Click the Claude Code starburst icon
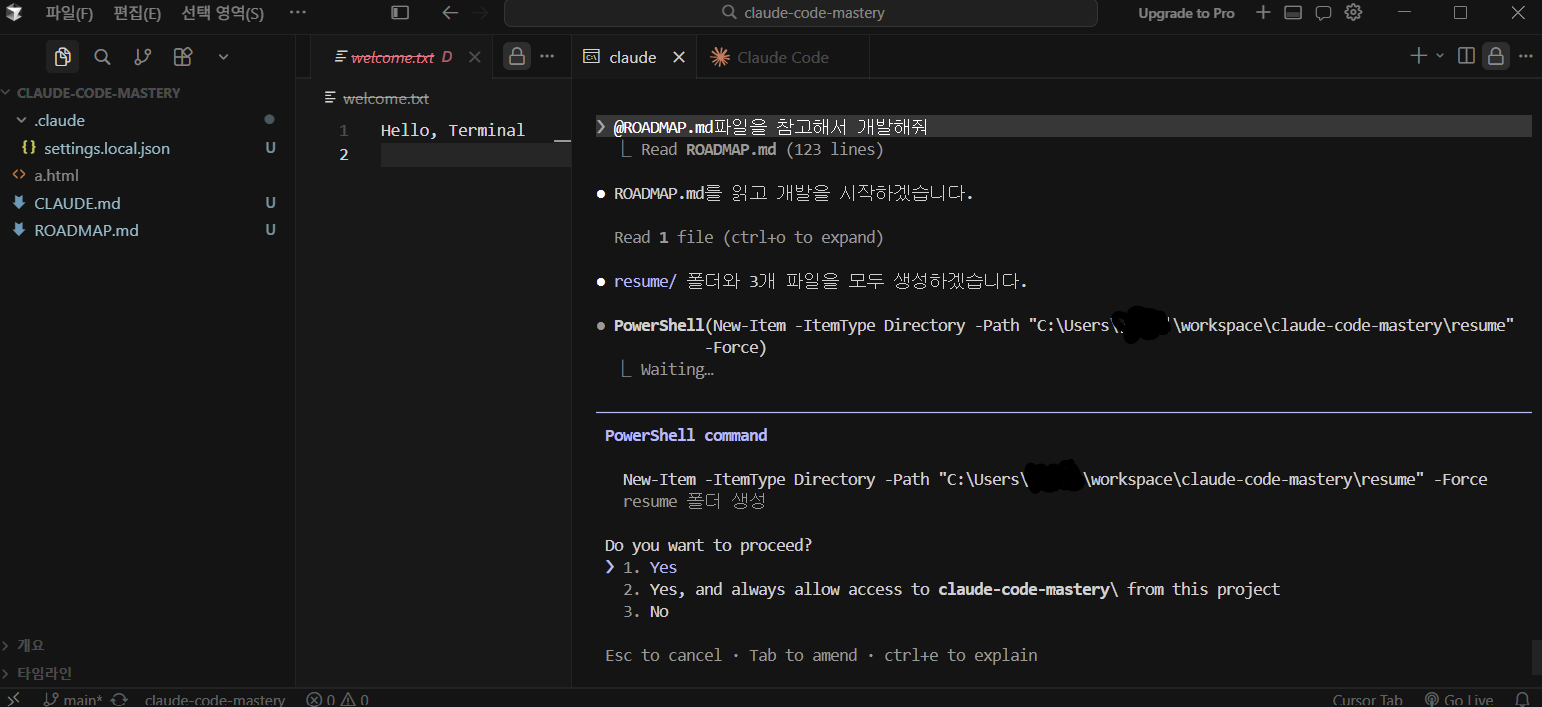The width and height of the screenshot is (1542, 707). coord(720,57)
